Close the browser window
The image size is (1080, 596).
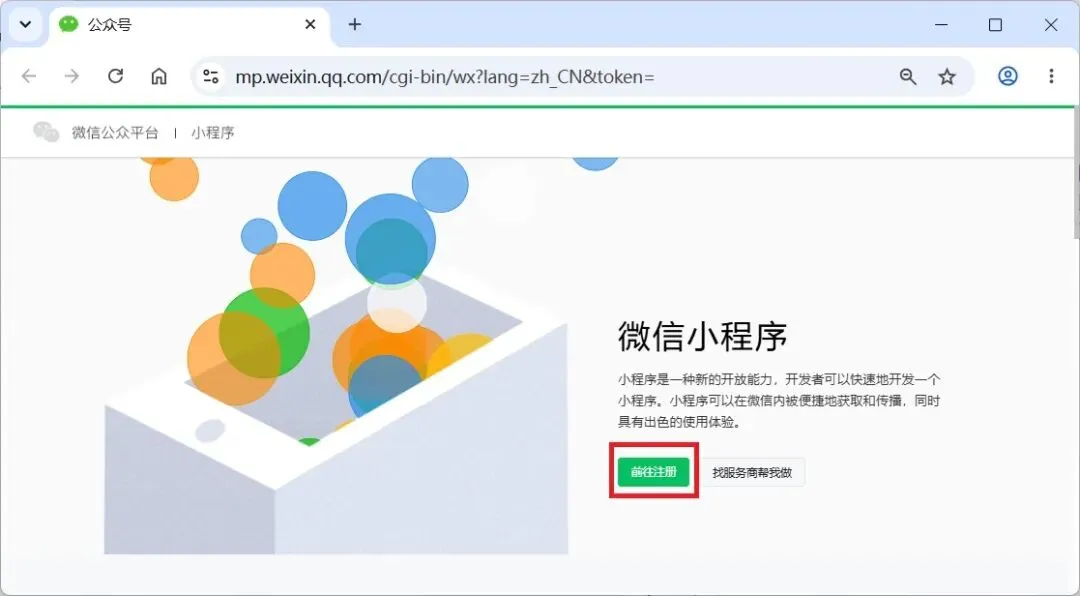tap(1050, 25)
